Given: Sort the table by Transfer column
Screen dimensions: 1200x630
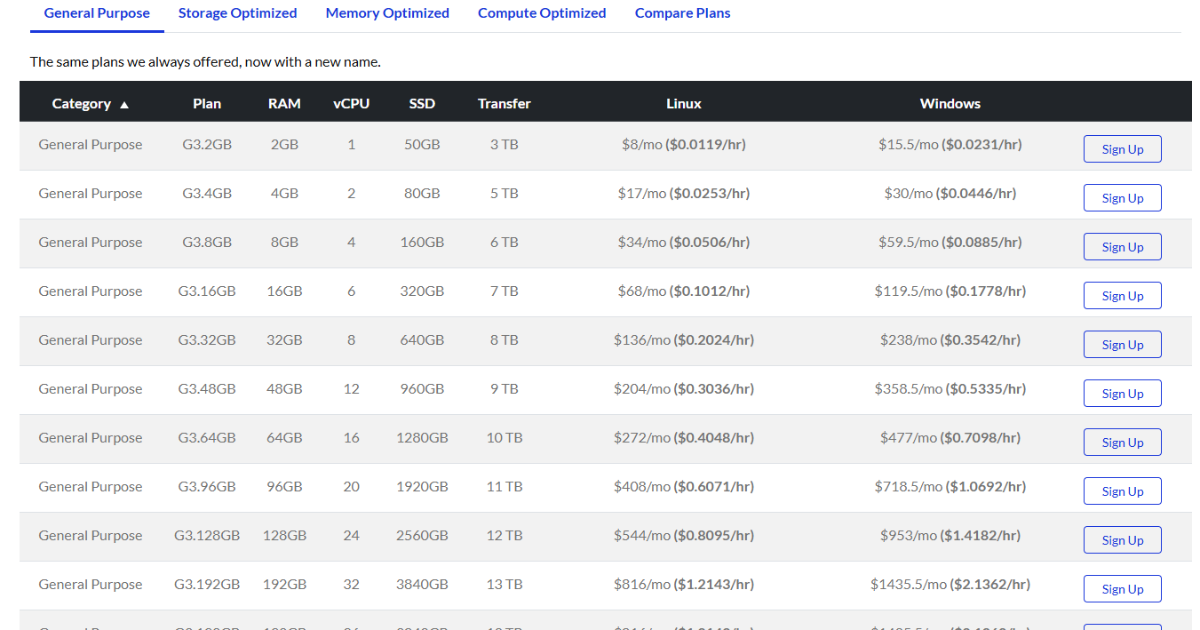Looking at the screenshot, I should point(504,103).
